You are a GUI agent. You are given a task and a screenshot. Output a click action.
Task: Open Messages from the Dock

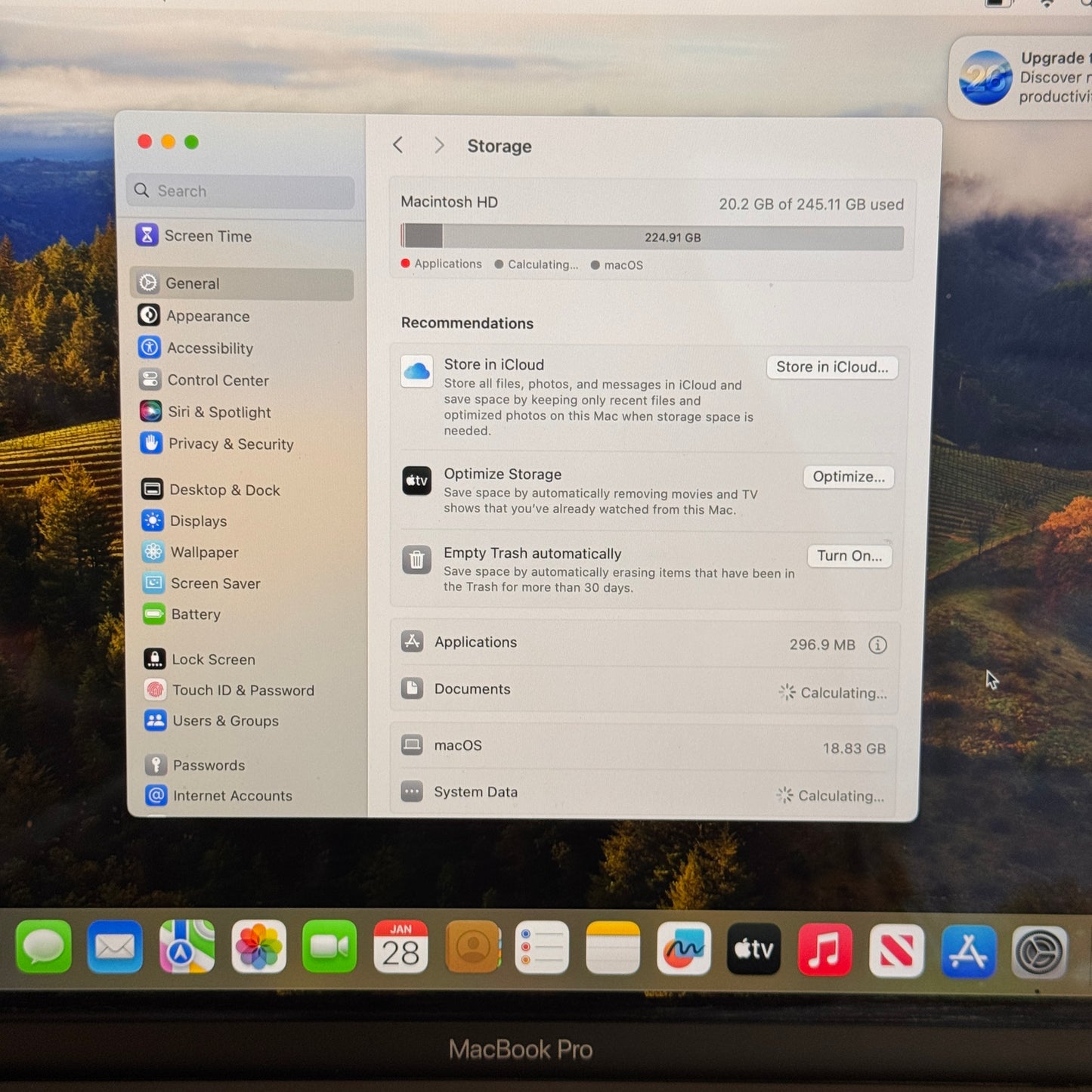44,947
